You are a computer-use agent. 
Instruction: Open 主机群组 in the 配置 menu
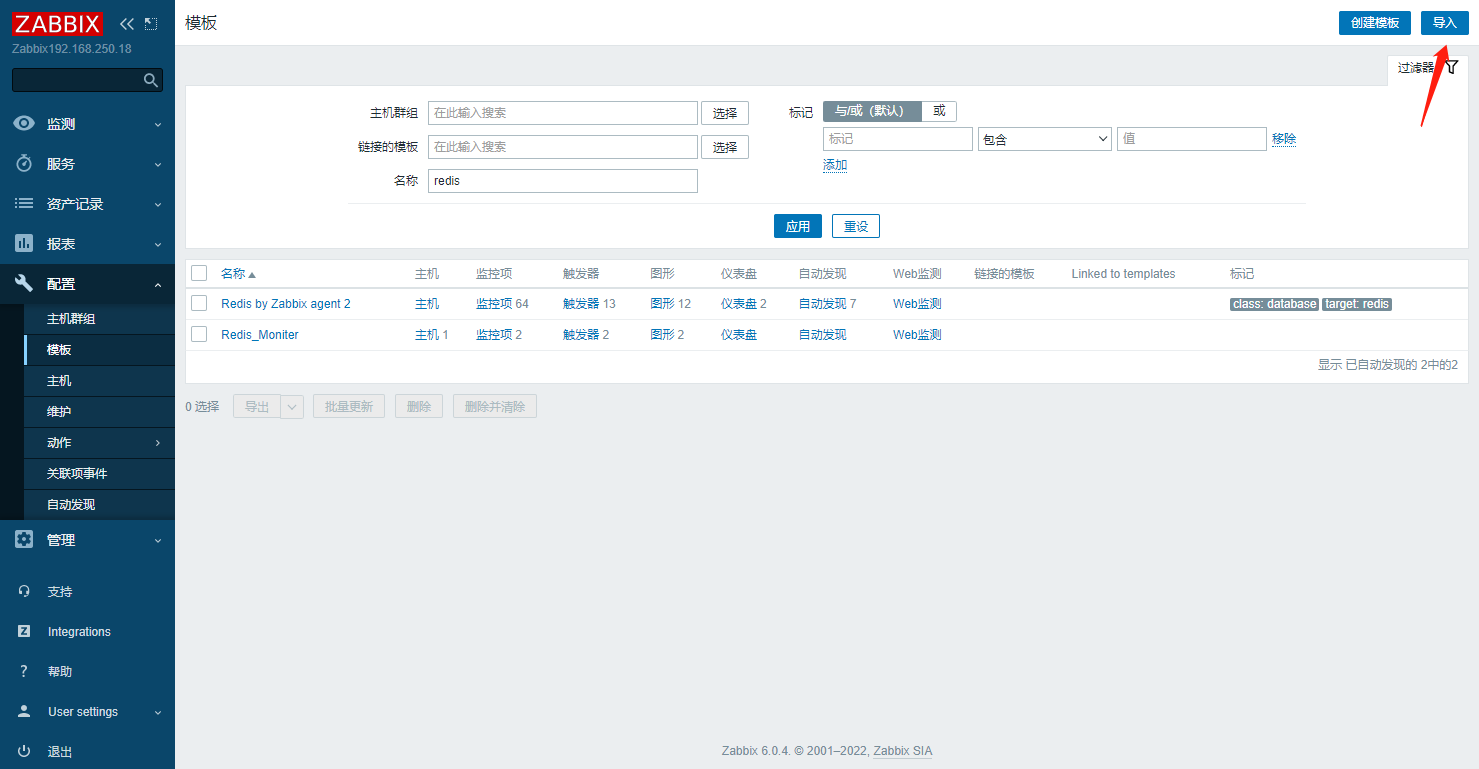[x=99, y=319]
